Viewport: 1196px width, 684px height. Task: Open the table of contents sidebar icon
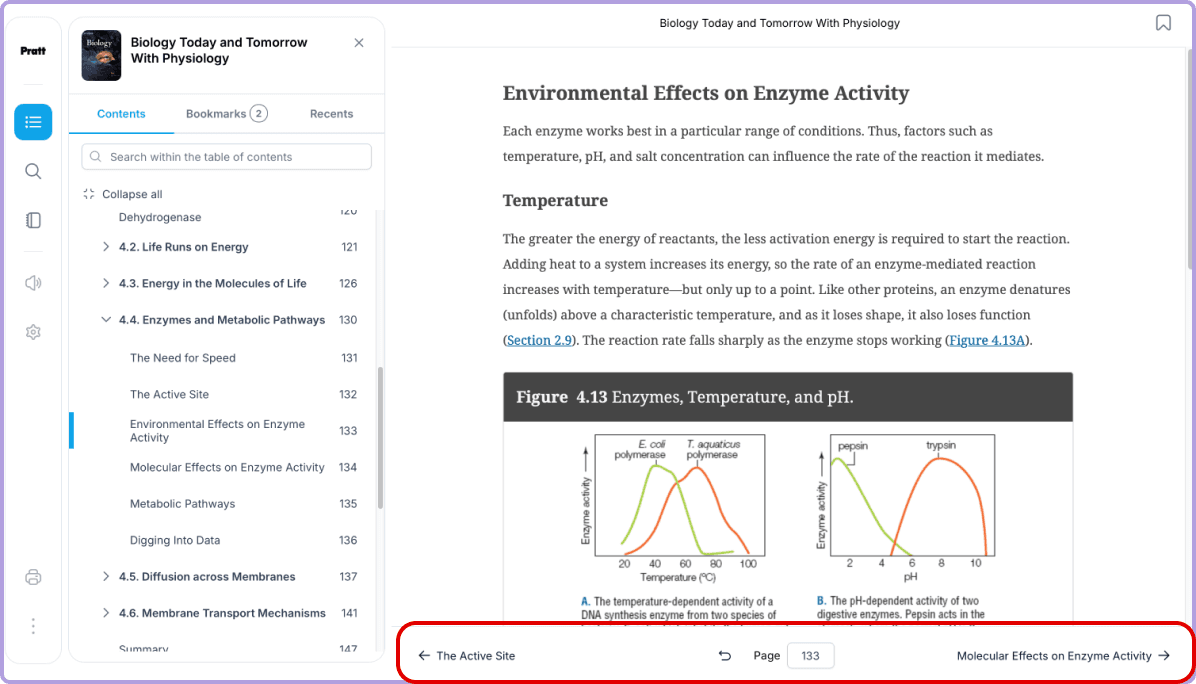pos(33,122)
